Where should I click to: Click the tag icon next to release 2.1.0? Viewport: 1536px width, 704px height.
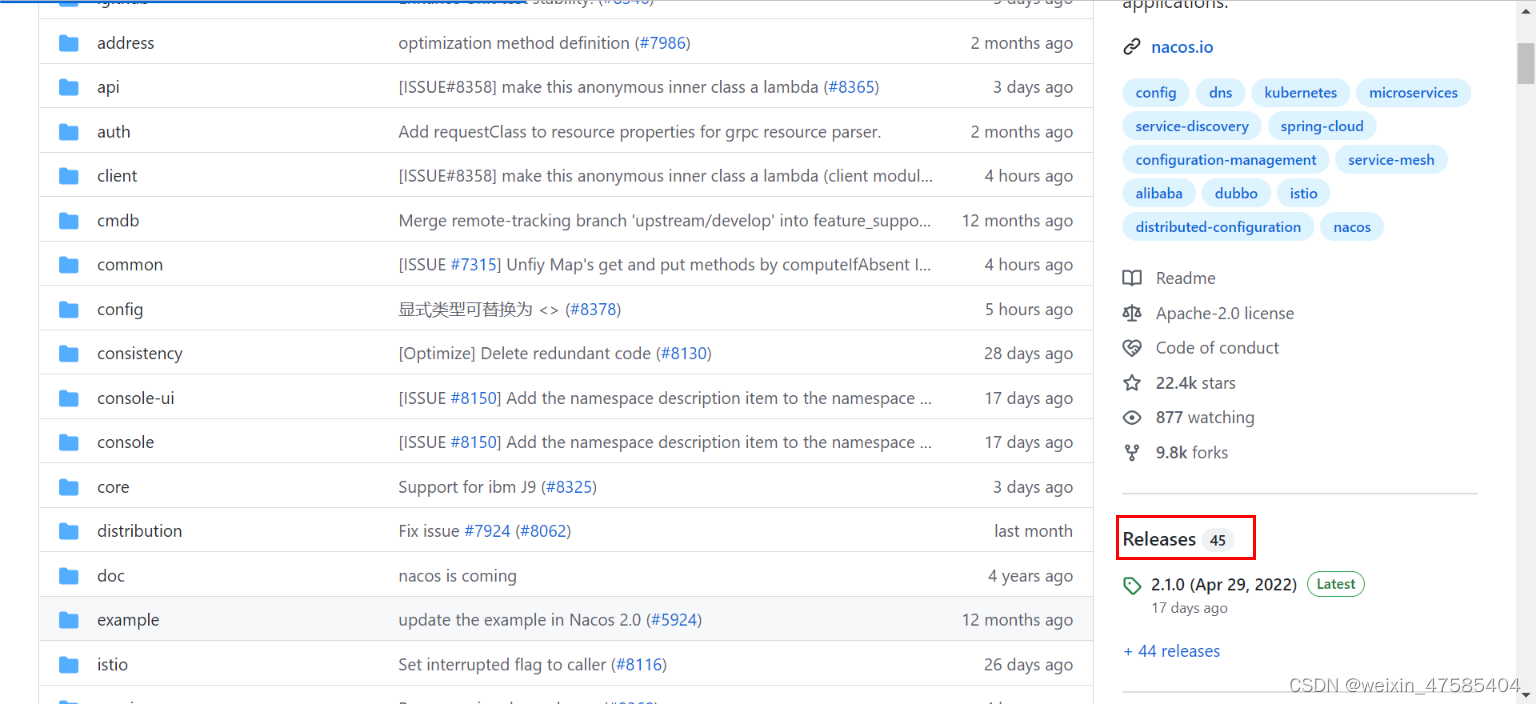pyautogui.click(x=1132, y=584)
